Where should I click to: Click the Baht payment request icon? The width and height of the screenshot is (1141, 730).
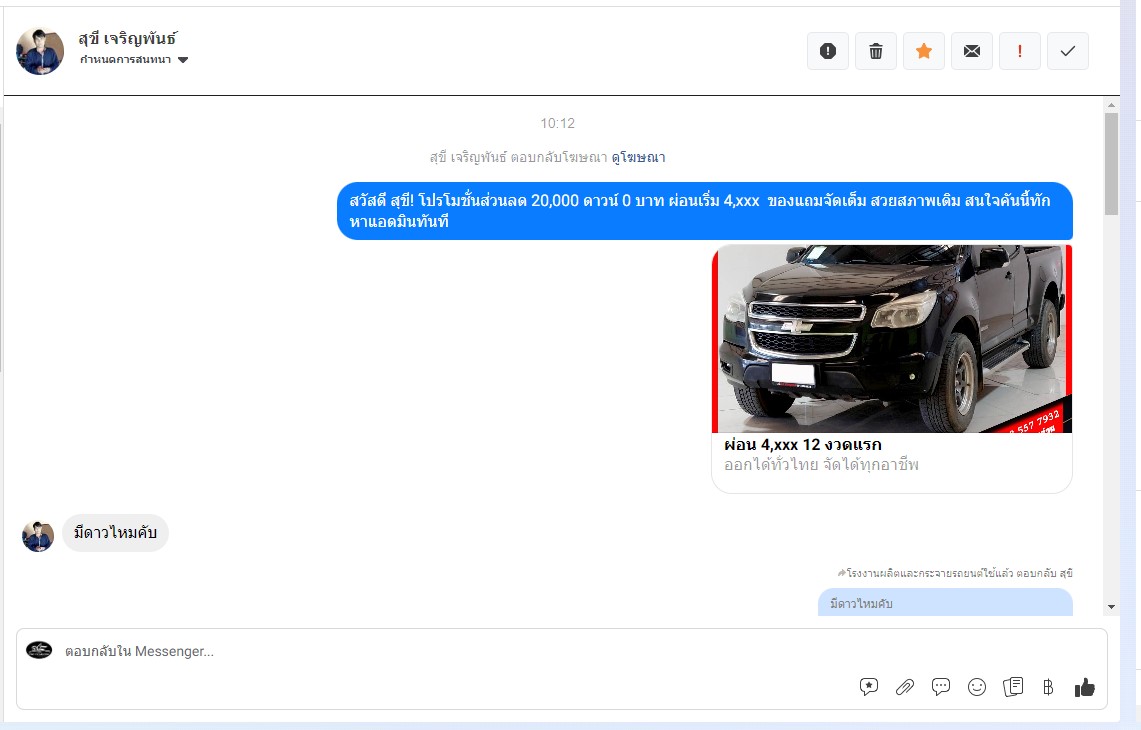coord(1048,687)
